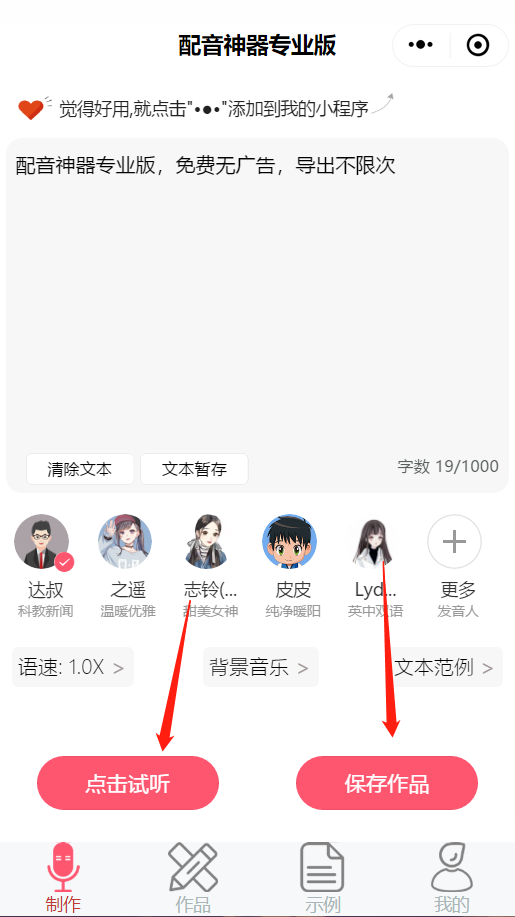Switch to the 作品 tab
Image resolution: width=515 pixels, height=917 pixels.
(193, 878)
